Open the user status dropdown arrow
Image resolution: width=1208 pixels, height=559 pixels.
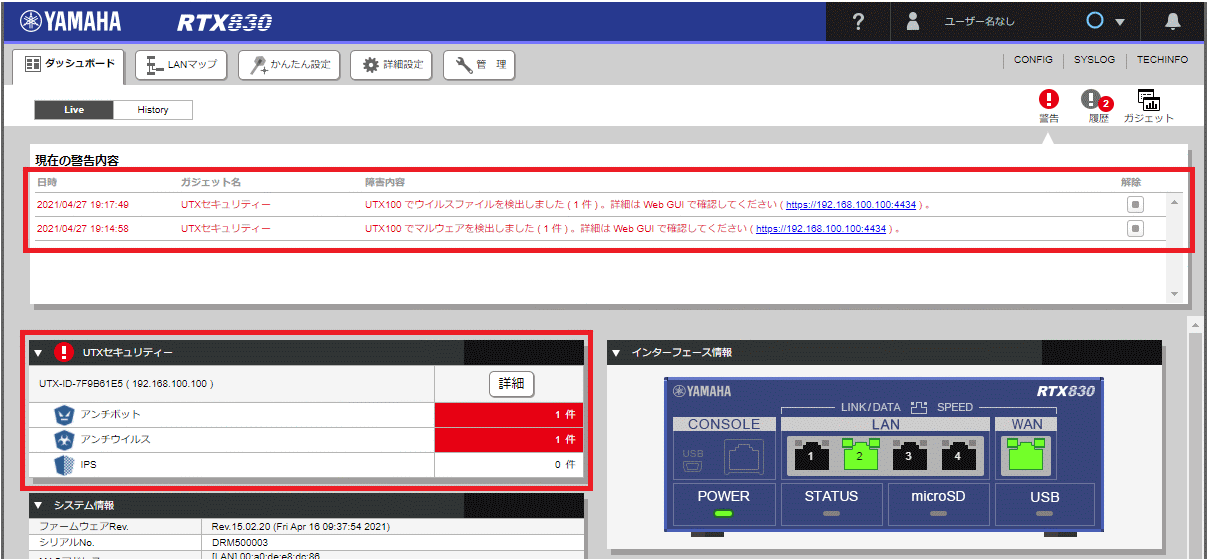[x=1120, y=23]
